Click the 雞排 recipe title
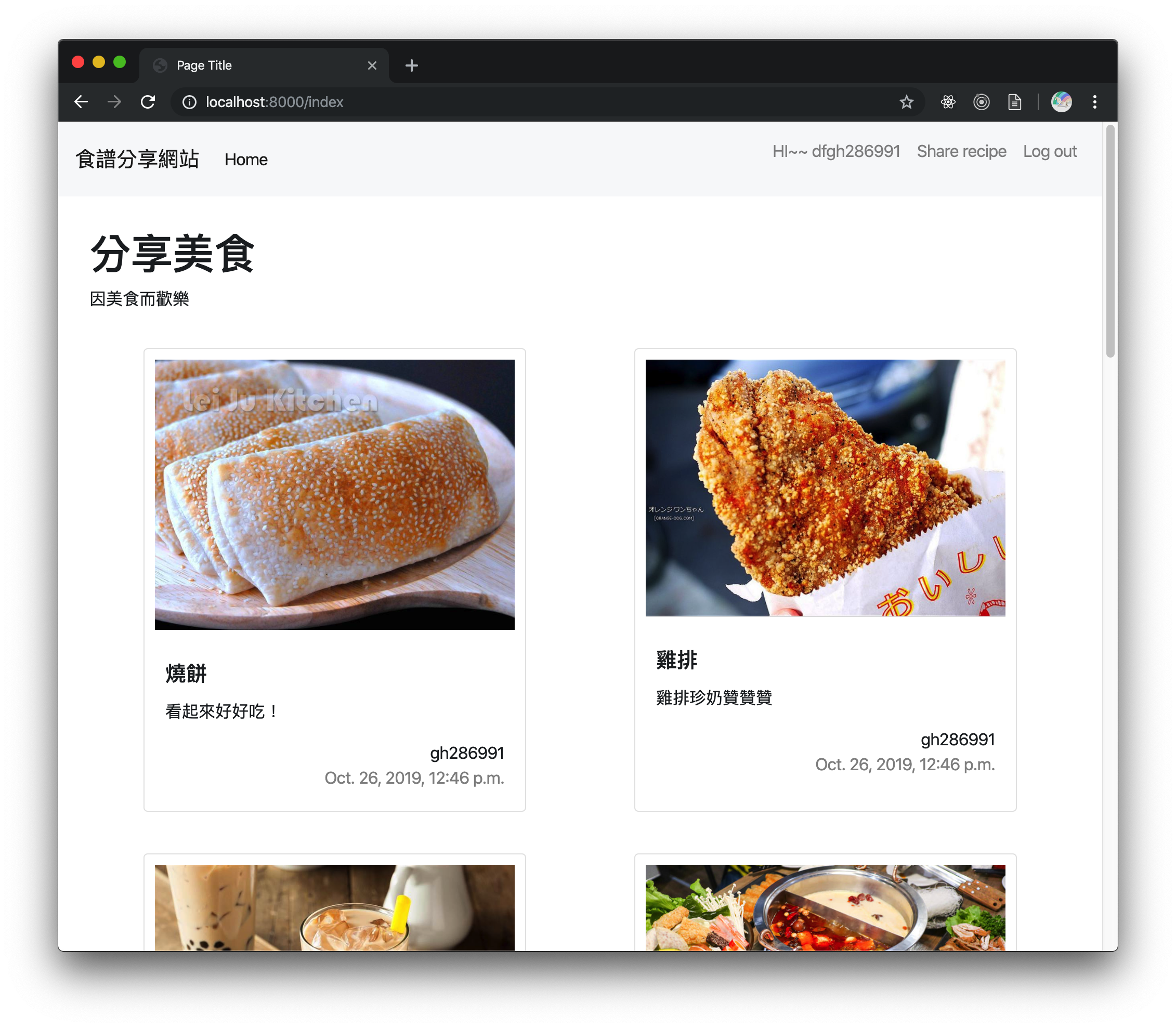Screen dimensions: 1176x1028 point(677,660)
